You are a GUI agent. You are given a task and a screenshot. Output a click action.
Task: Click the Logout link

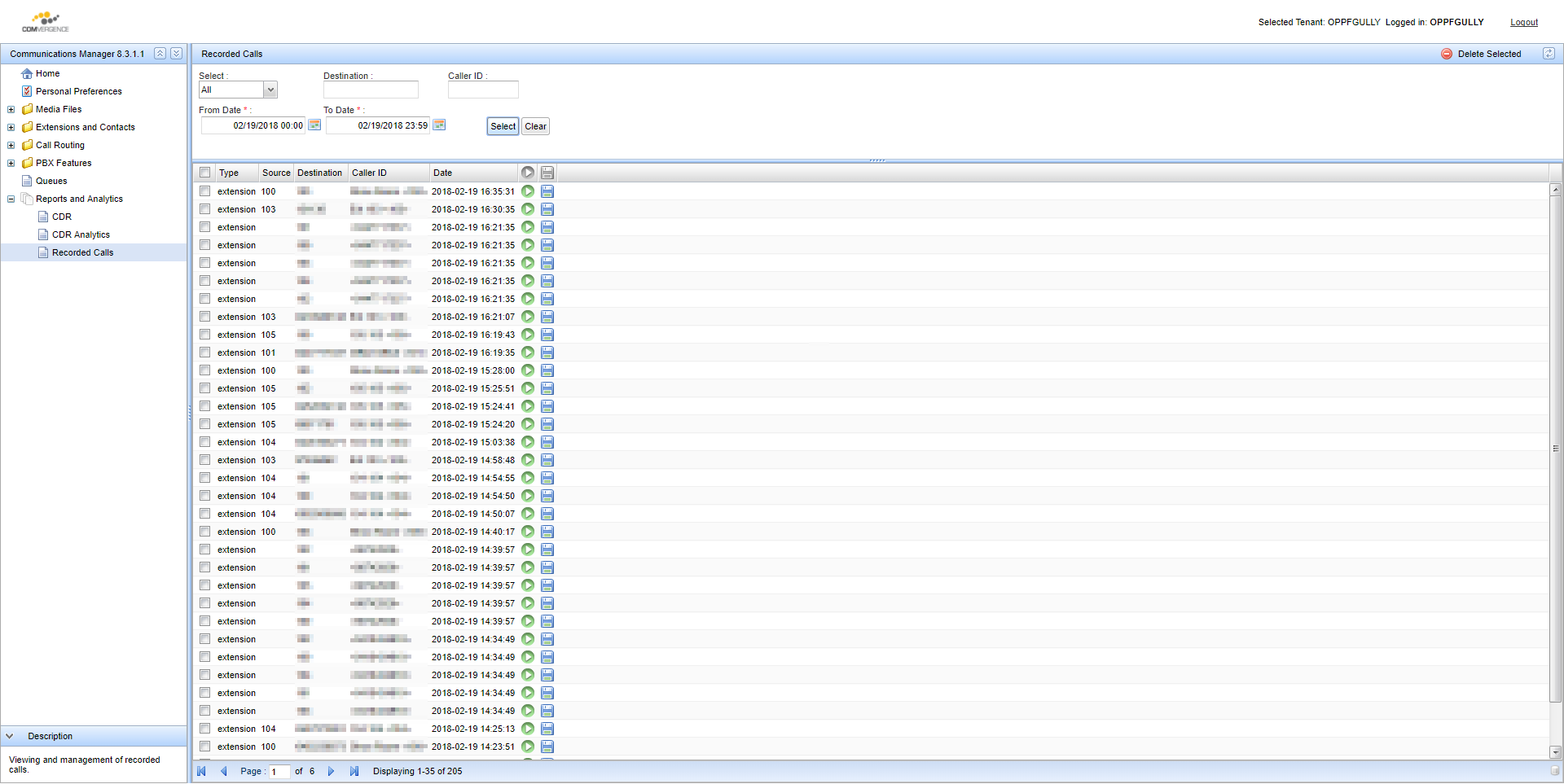point(1523,22)
